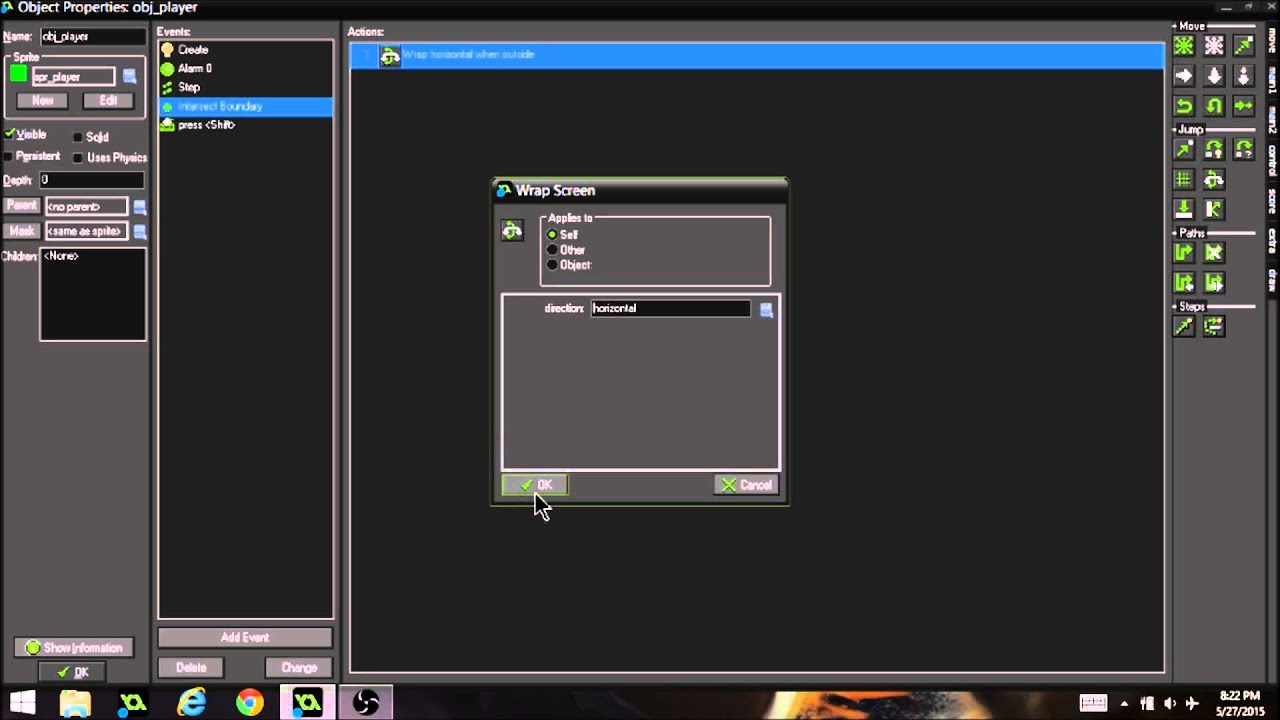Toggle the Visible checkbox

click(x=10, y=134)
